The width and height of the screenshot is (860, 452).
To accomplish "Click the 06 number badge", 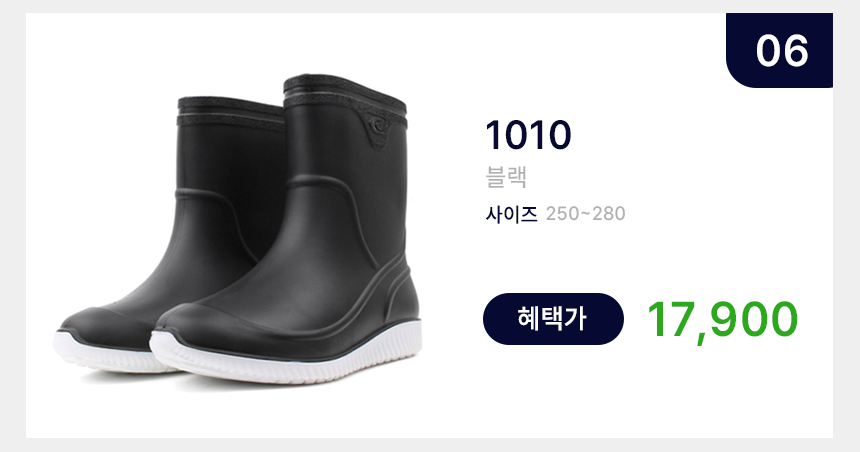I will (x=779, y=50).
